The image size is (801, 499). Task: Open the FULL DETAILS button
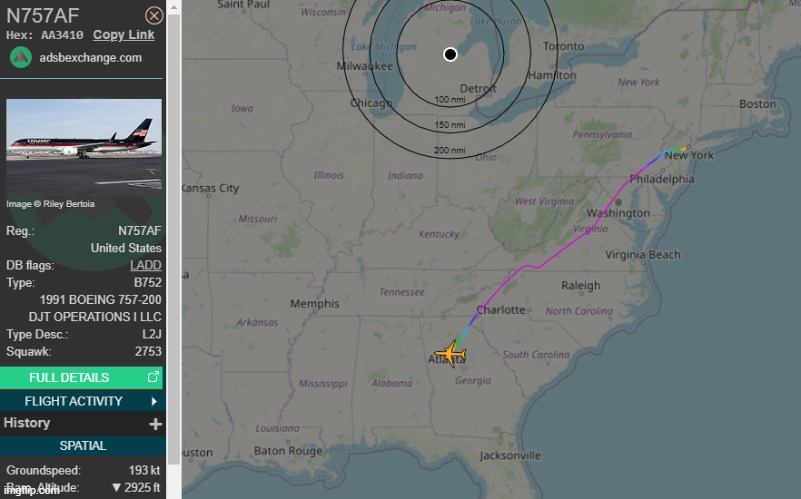pos(82,377)
